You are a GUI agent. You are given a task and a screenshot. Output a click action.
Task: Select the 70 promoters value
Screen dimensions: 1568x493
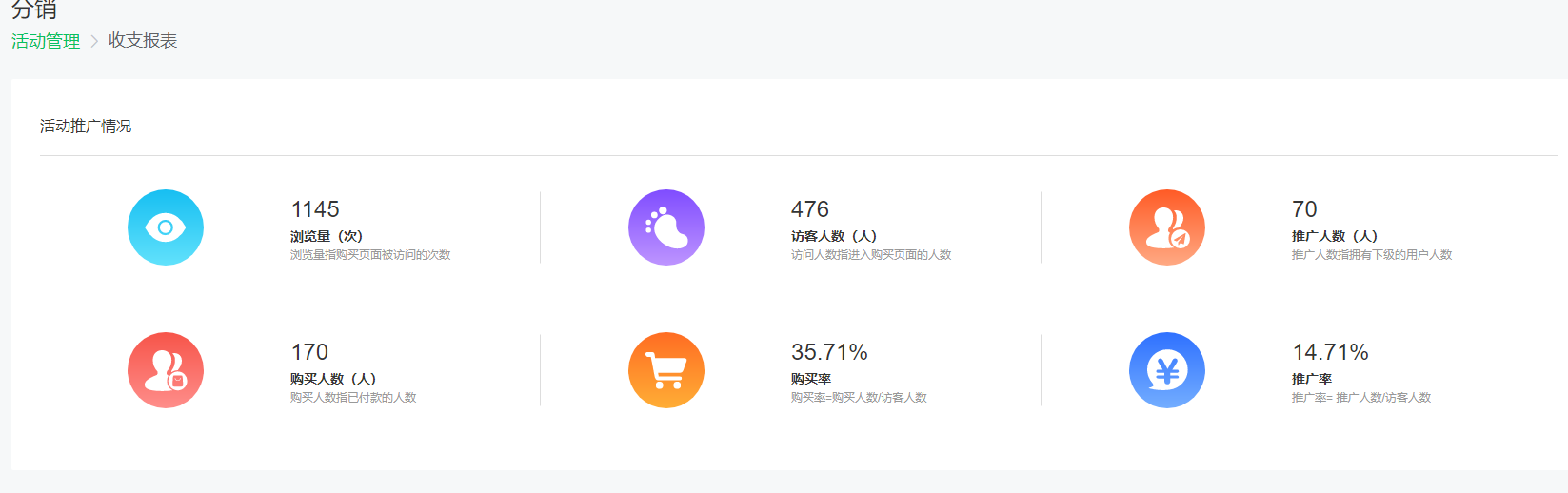tap(1304, 209)
